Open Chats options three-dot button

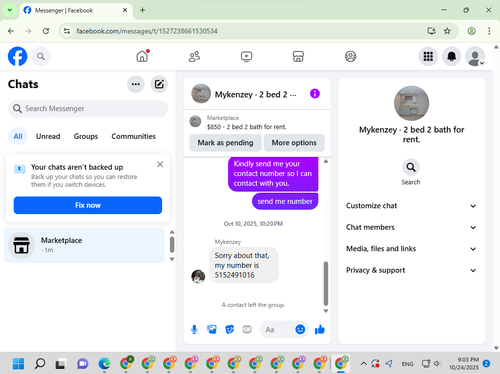click(136, 84)
